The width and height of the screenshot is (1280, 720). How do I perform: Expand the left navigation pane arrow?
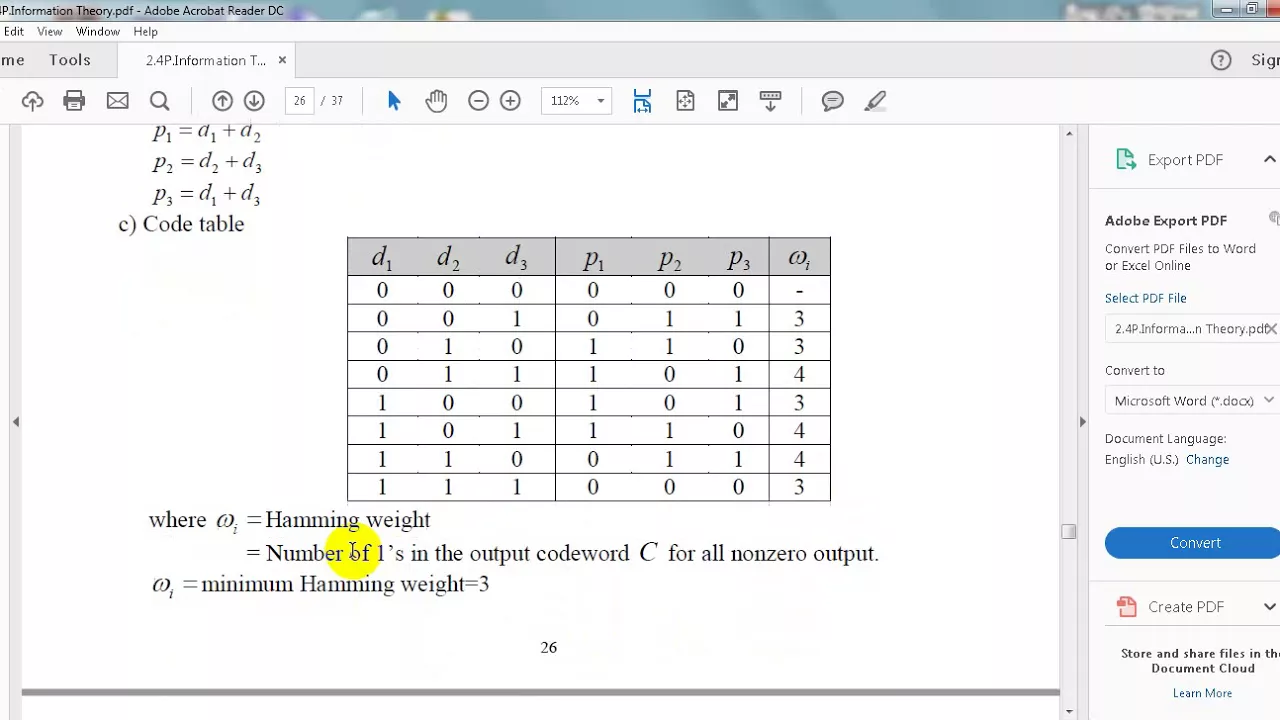click(16, 422)
